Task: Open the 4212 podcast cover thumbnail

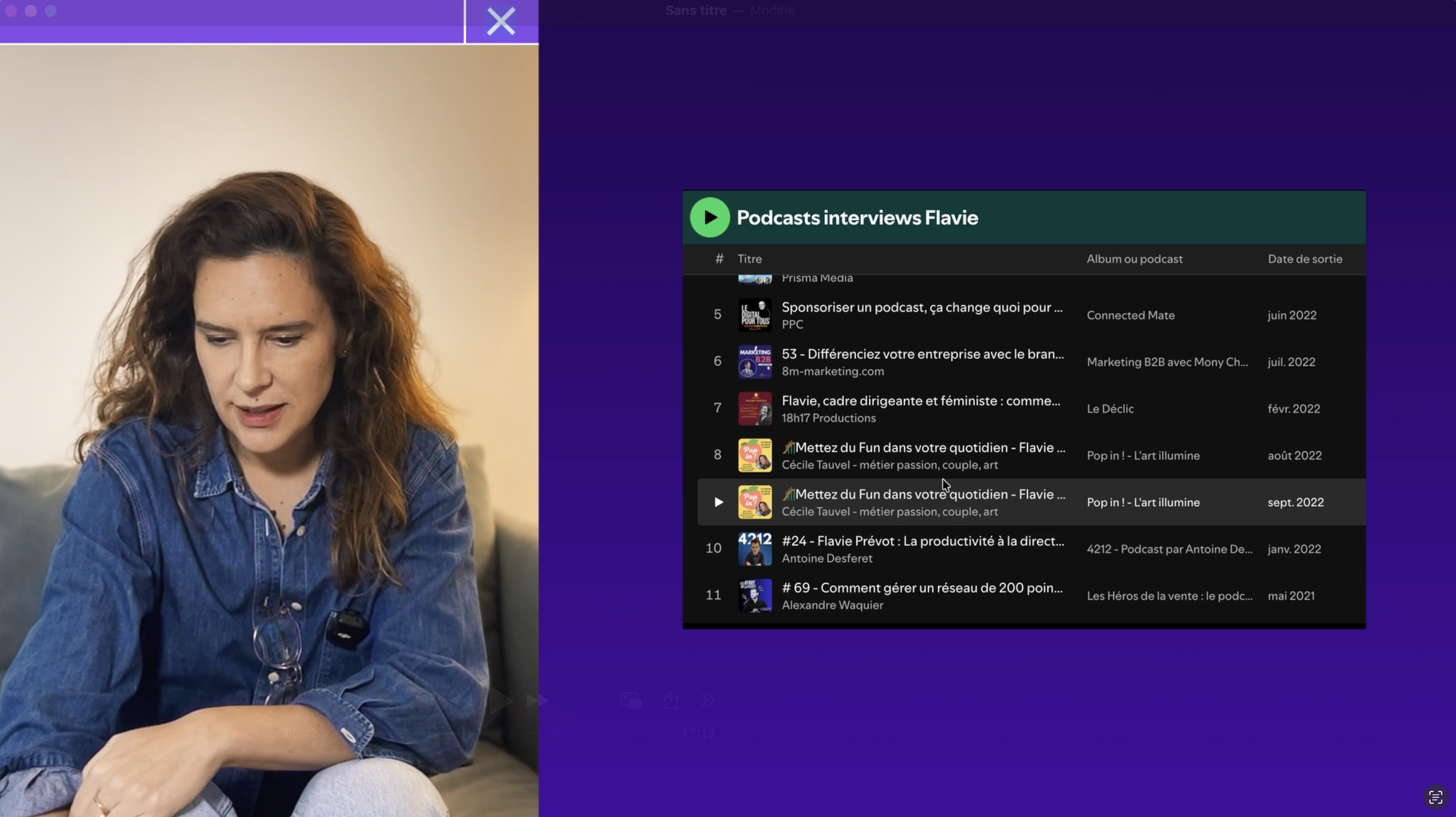Action: [x=755, y=549]
